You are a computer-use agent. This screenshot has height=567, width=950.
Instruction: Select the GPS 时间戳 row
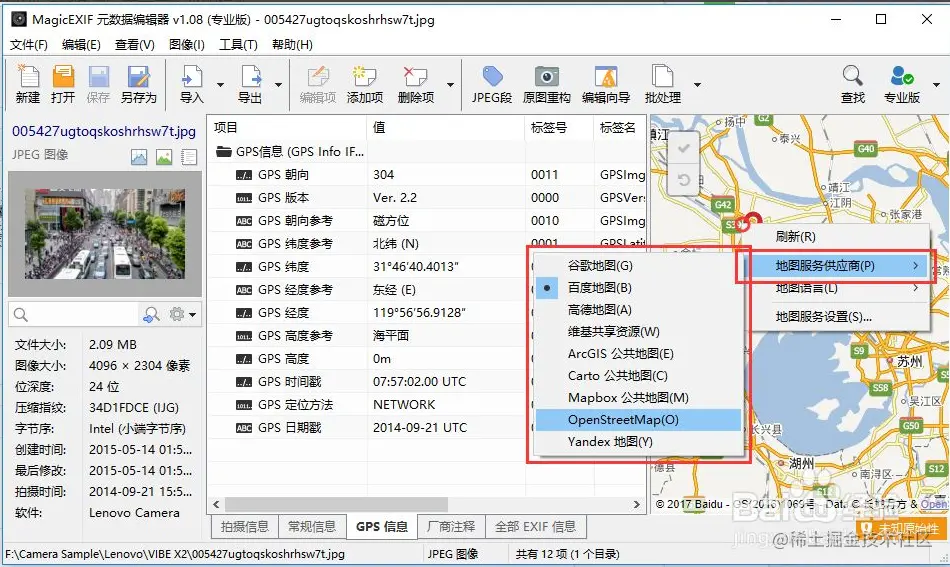[x=427, y=382]
